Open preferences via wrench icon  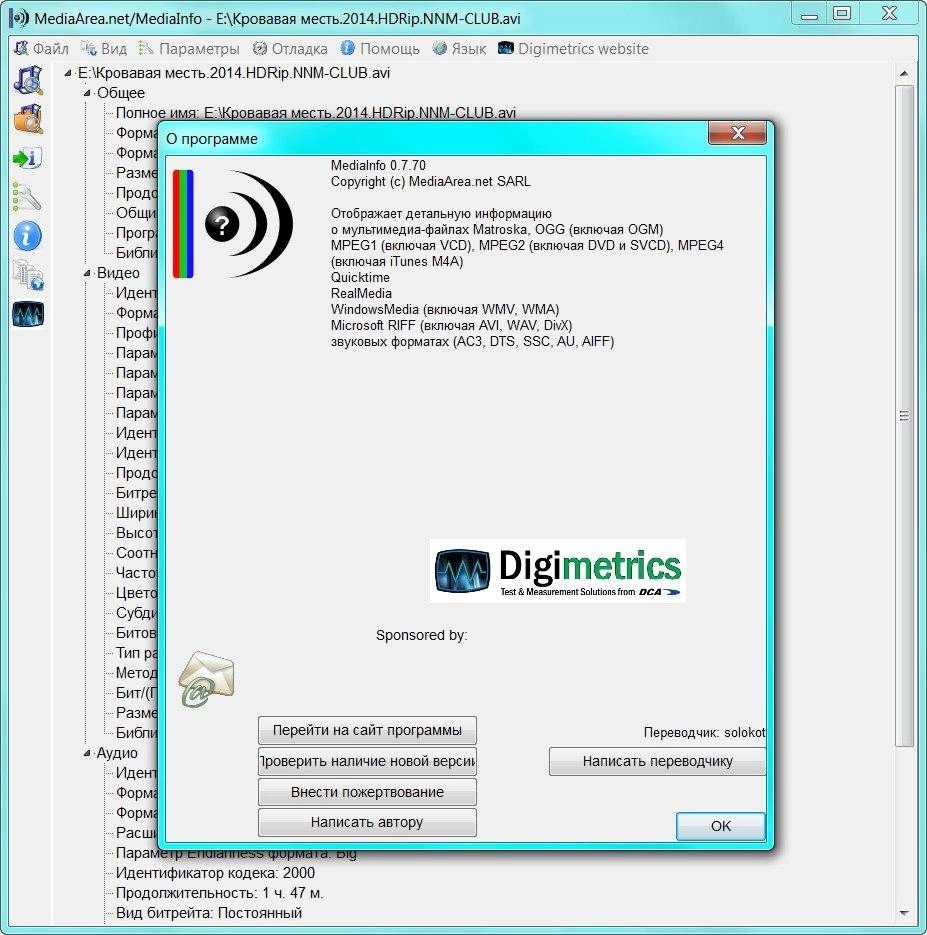pos(27,197)
